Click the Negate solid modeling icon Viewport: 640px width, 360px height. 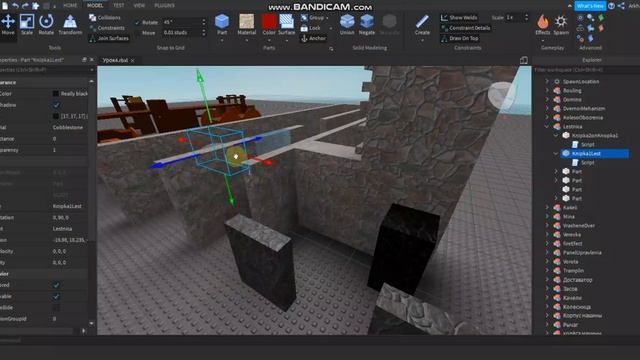click(367, 21)
